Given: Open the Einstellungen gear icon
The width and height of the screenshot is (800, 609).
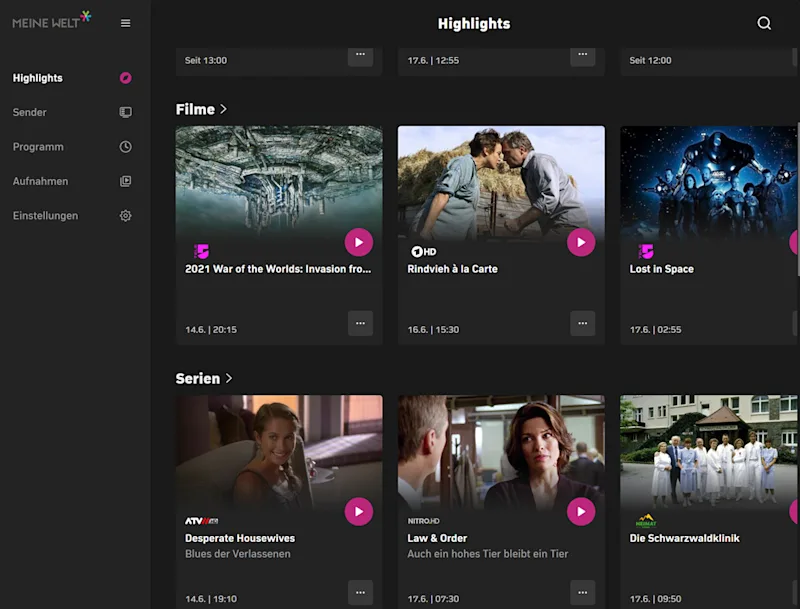Looking at the screenshot, I should coord(126,216).
